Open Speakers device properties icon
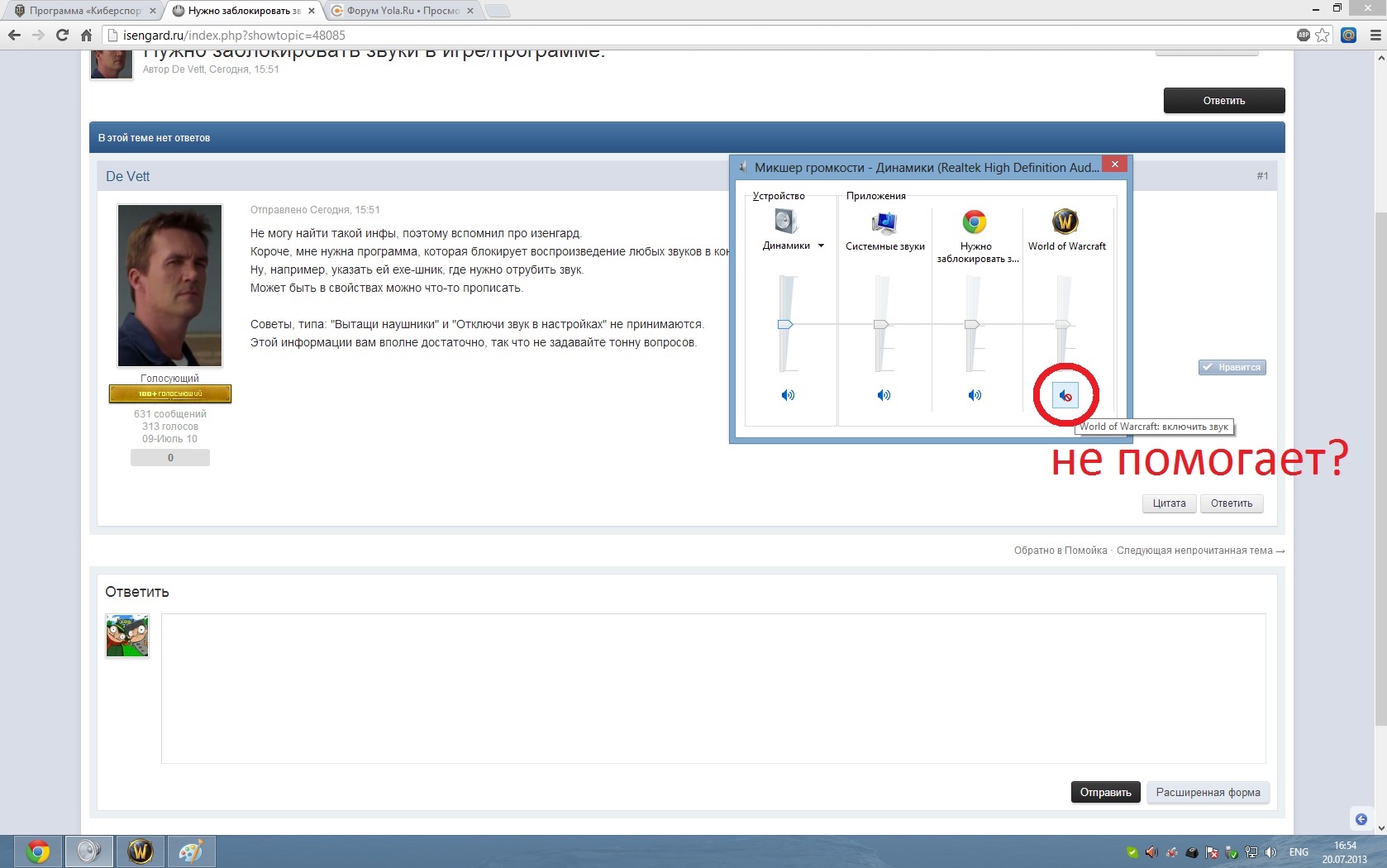Screen dimensions: 1387x868 786,222
